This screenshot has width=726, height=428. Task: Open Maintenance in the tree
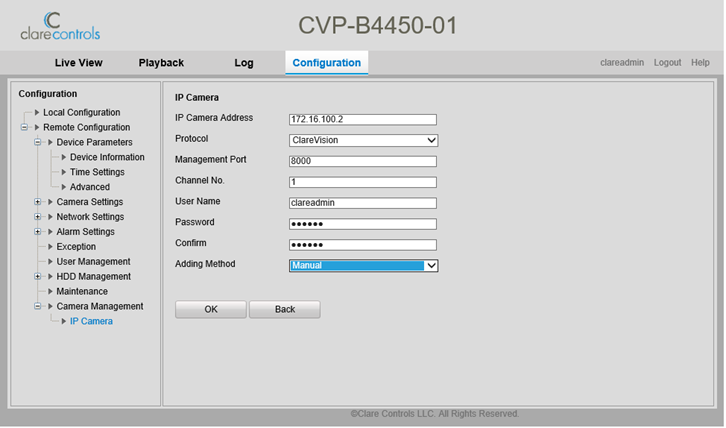82,291
